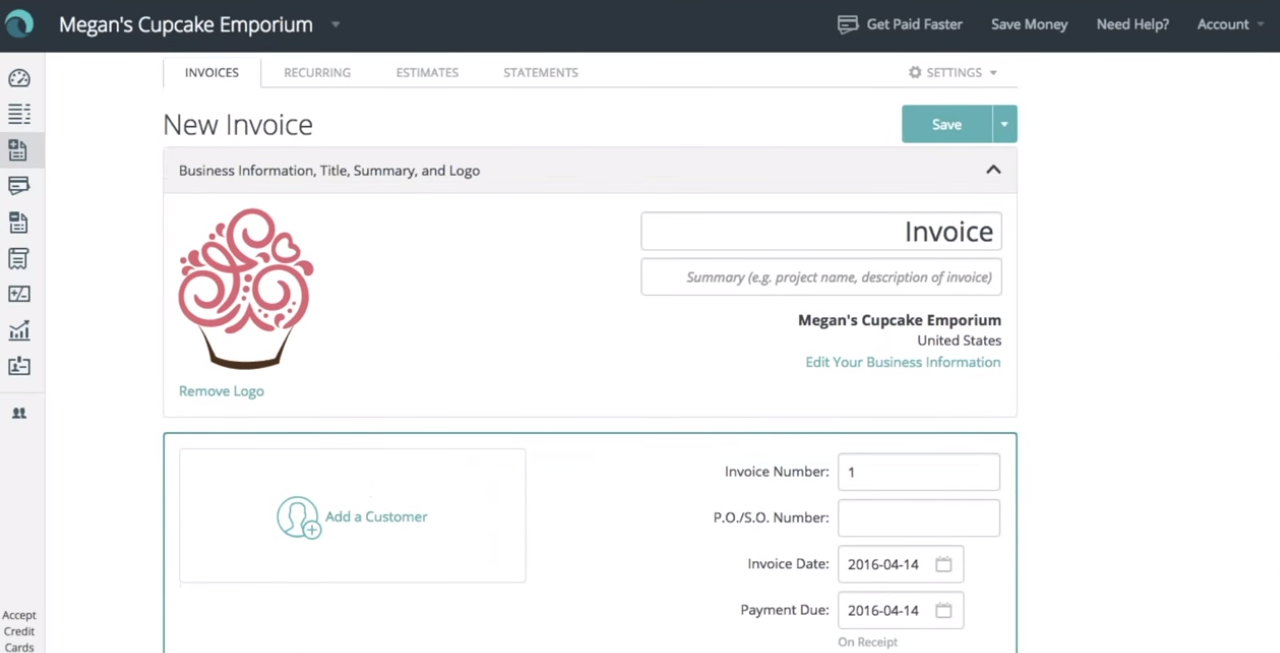
Task: Click Need Help? in header
Action: (1133, 24)
